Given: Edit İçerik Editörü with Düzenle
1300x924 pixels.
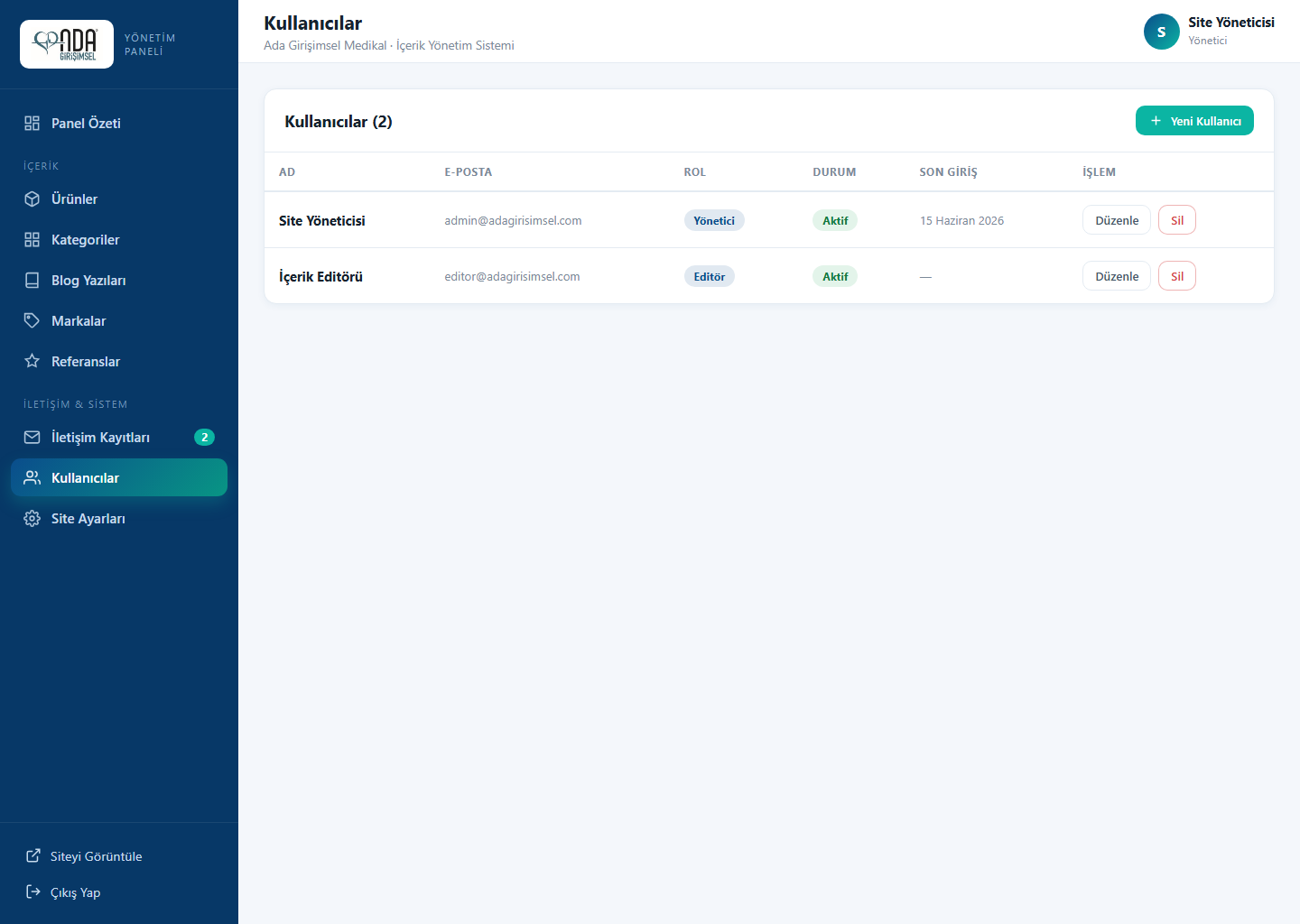Looking at the screenshot, I should [x=1117, y=276].
